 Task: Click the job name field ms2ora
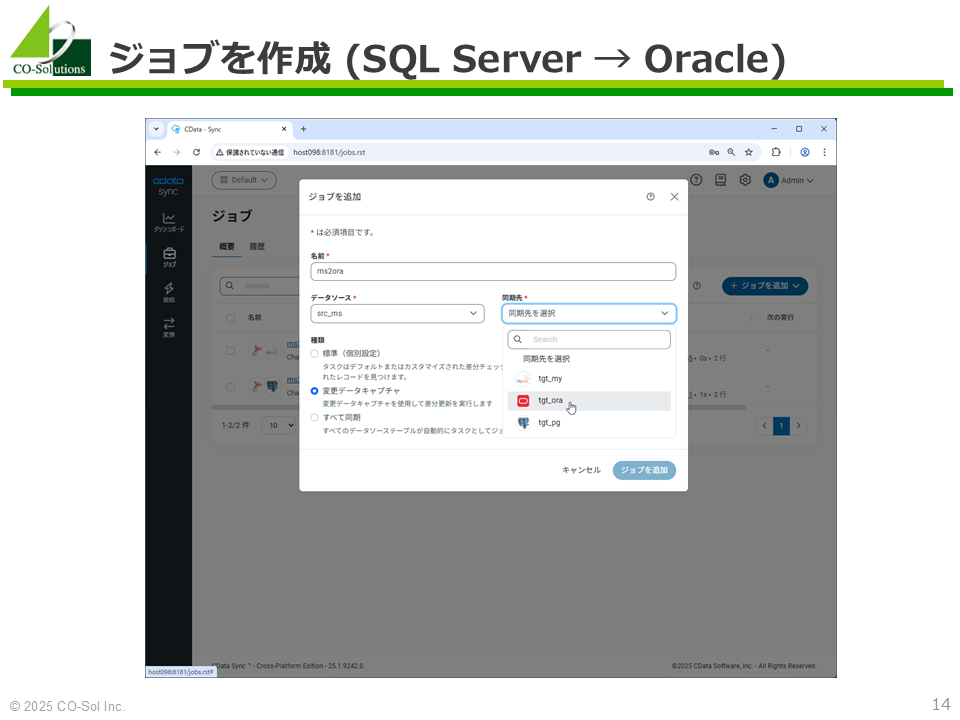pyautogui.click(x=493, y=271)
